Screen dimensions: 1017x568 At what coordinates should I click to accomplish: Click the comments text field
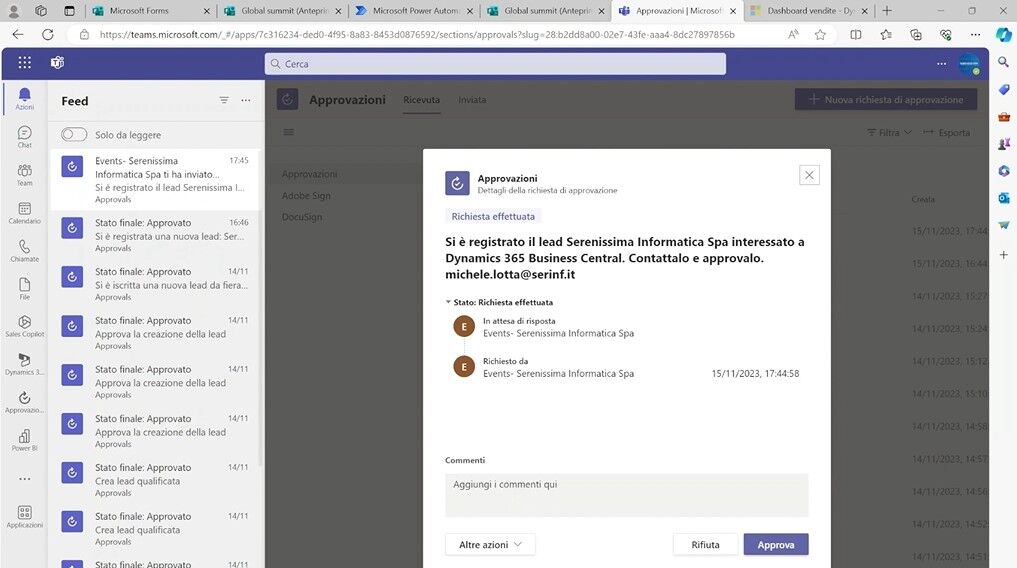626,495
